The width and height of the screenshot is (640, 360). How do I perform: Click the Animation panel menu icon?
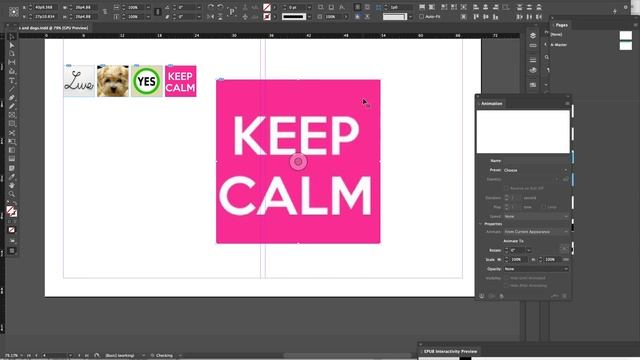[x=567, y=104]
